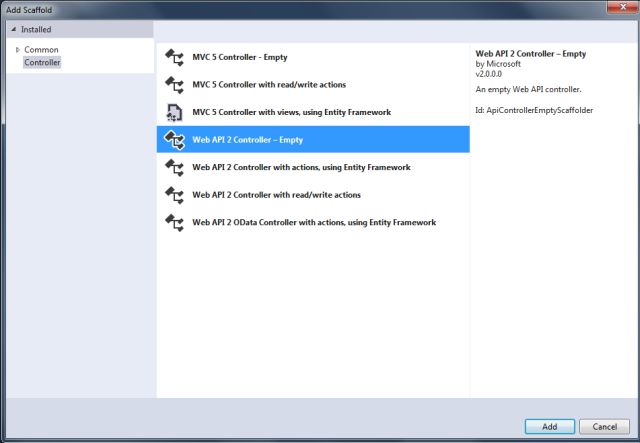Close the Add Scaffold dialog
Image resolution: width=640 pixels, height=443 pixels.
622,7
